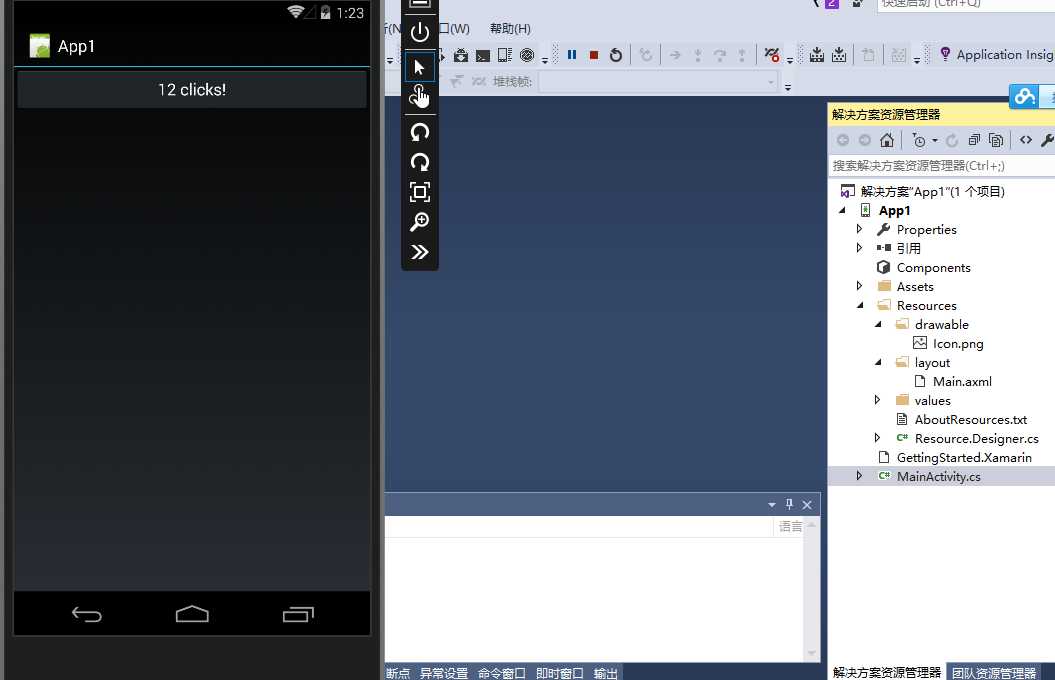Viewport: 1055px width, 680px height.
Task: Select Icon.png in Solution Explorer
Action: [957, 344]
